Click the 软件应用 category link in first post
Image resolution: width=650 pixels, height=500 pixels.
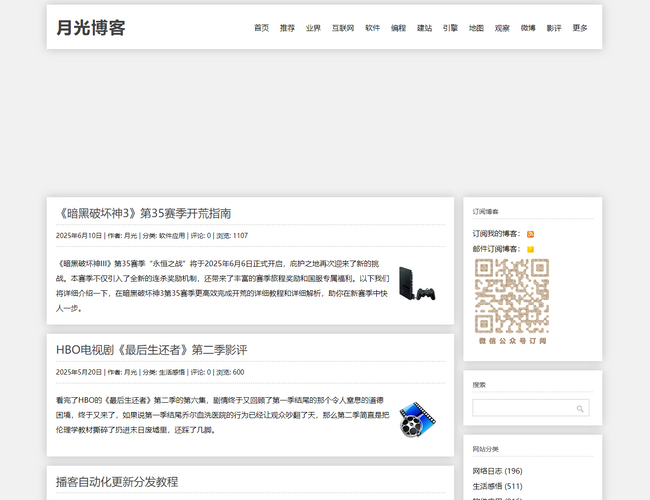click(x=172, y=236)
